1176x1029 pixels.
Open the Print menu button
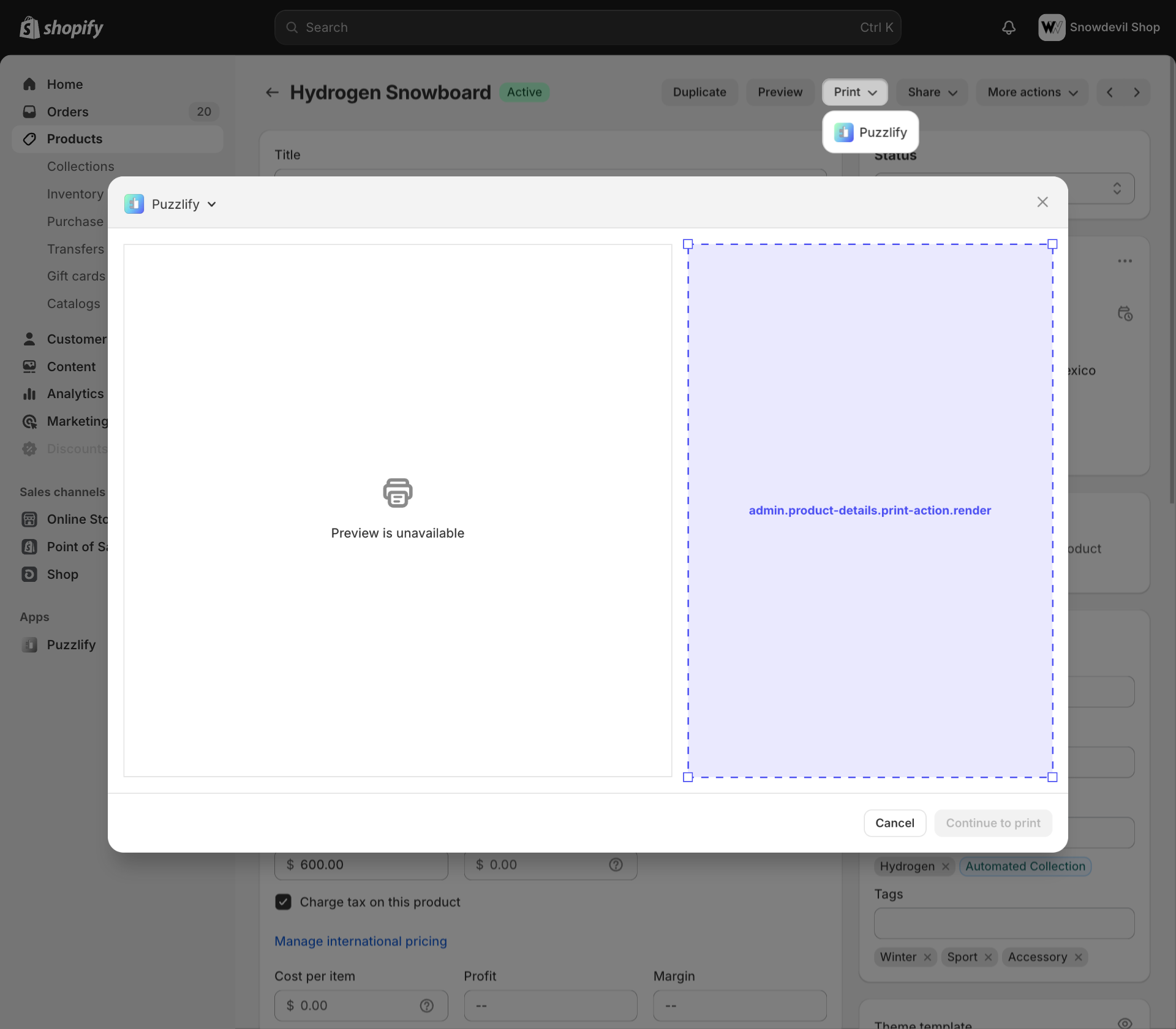pos(854,92)
